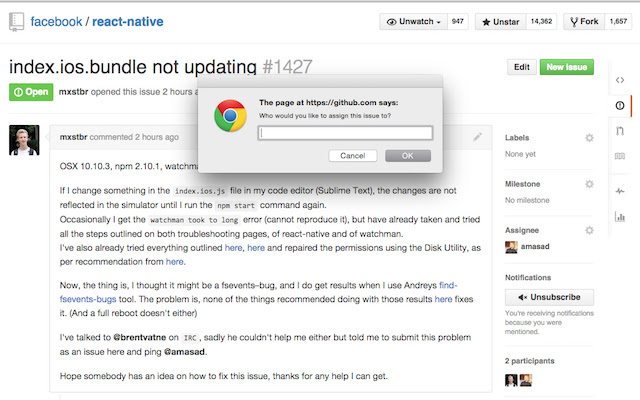Click mxstbr in the comment header
The width and height of the screenshot is (640, 400).
(73, 137)
